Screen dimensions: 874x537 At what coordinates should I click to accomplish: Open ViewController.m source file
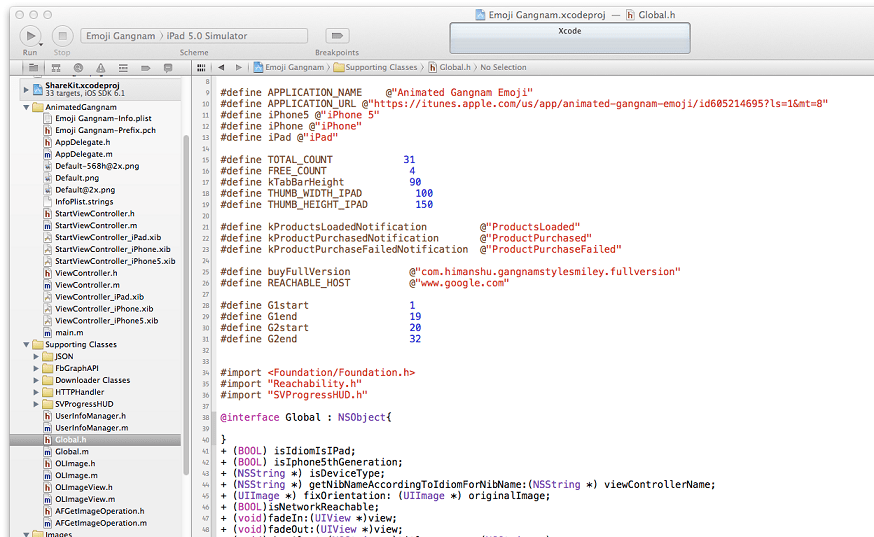tap(87, 285)
